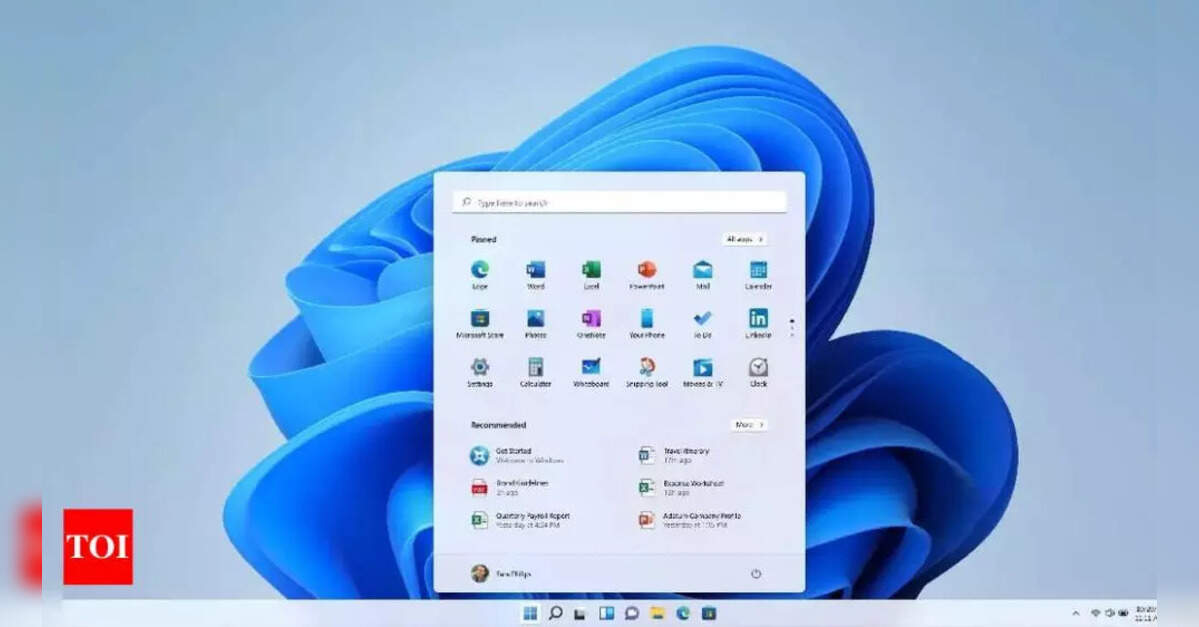Expand the All apps list

[x=745, y=239]
